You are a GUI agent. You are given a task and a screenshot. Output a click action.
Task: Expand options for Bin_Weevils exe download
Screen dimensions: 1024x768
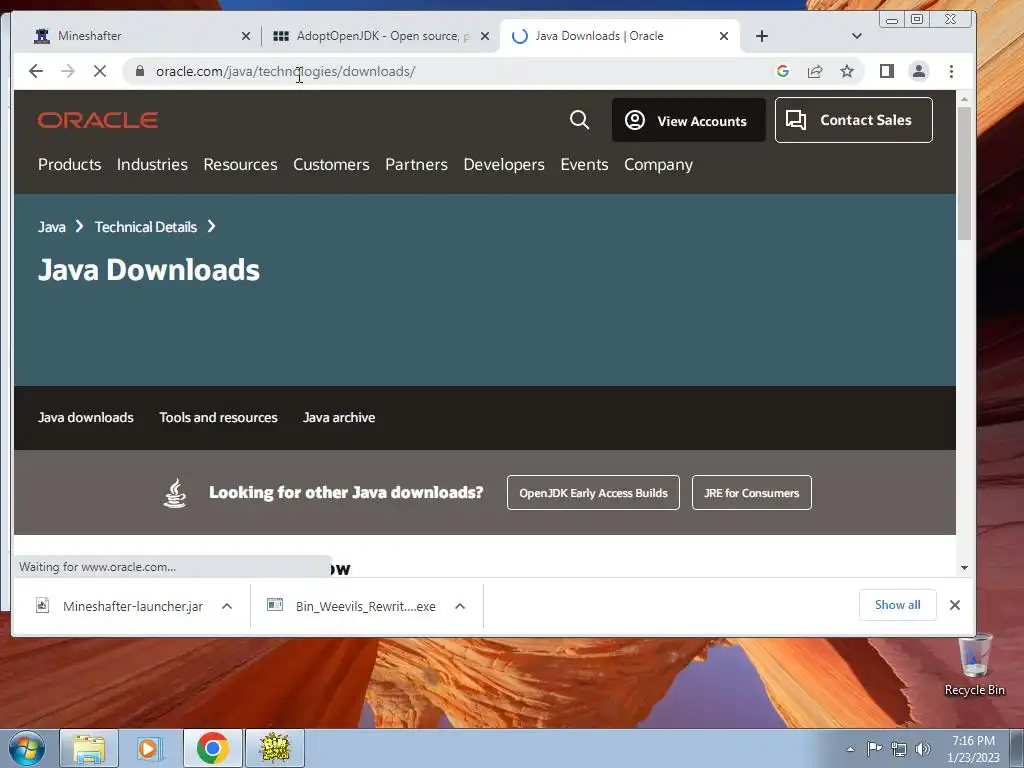pyautogui.click(x=460, y=606)
